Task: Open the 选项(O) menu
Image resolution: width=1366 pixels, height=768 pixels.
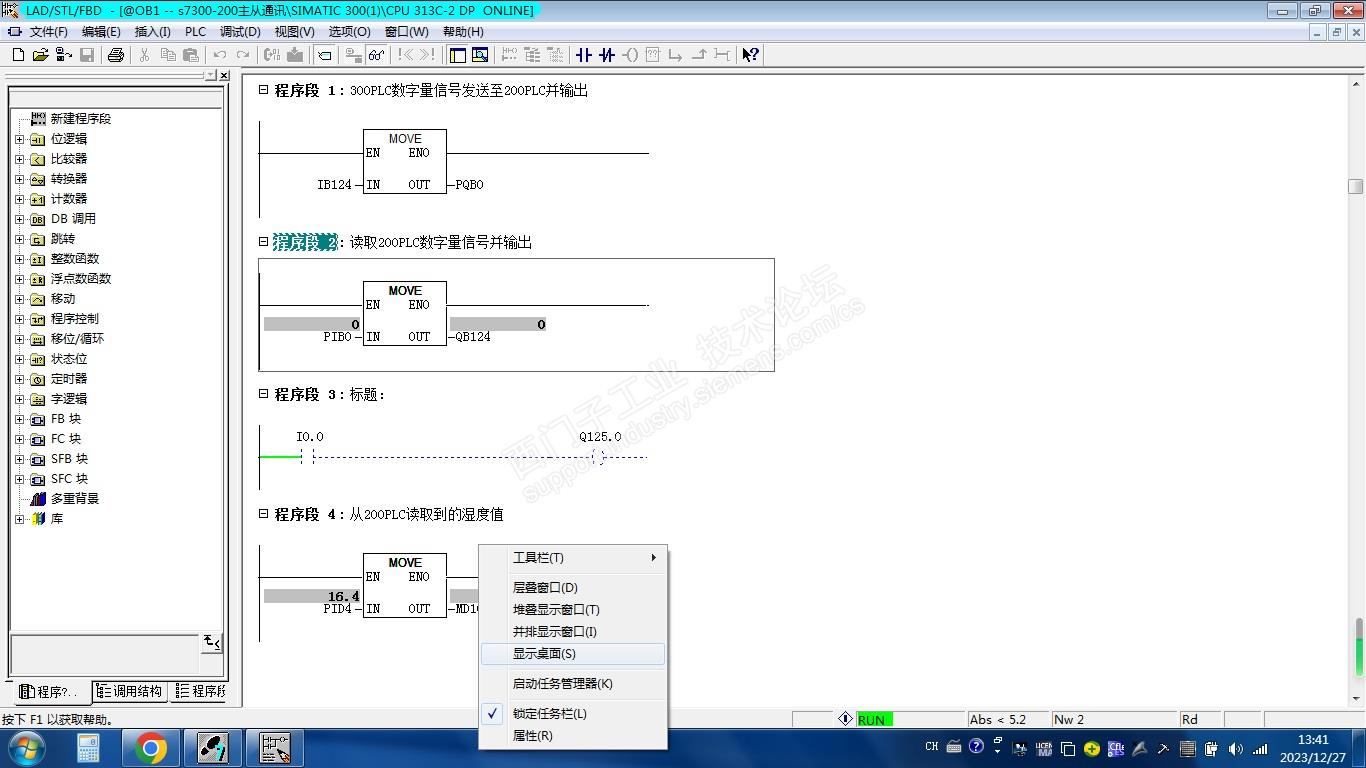Action: 349,32
